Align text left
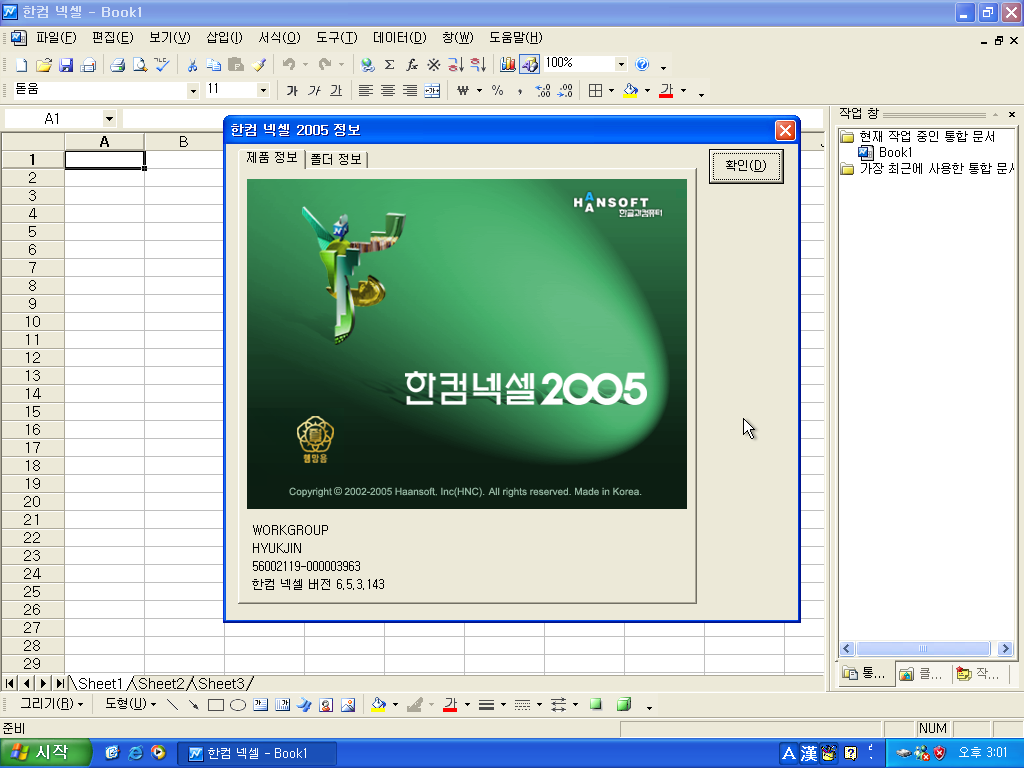Screen dimensions: 1024x768 (366, 91)
